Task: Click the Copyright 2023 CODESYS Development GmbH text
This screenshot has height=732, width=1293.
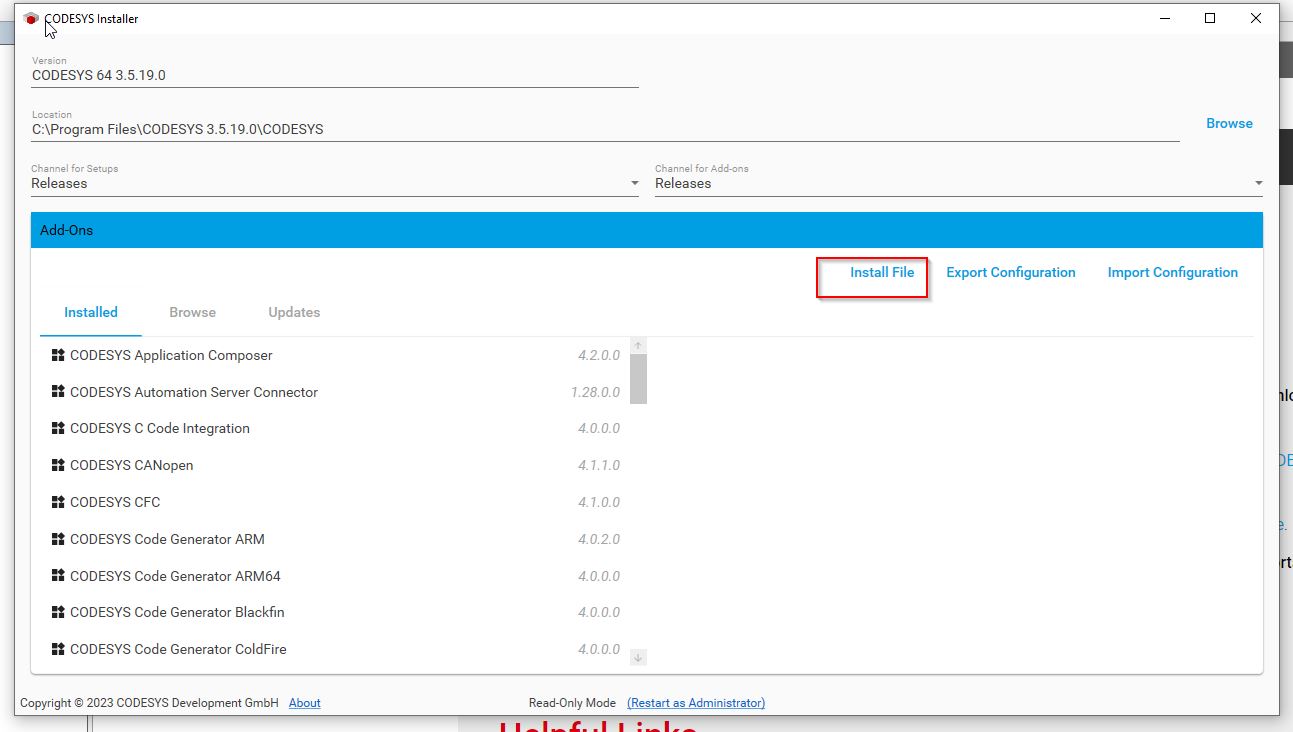Action: tap(149, 703)
